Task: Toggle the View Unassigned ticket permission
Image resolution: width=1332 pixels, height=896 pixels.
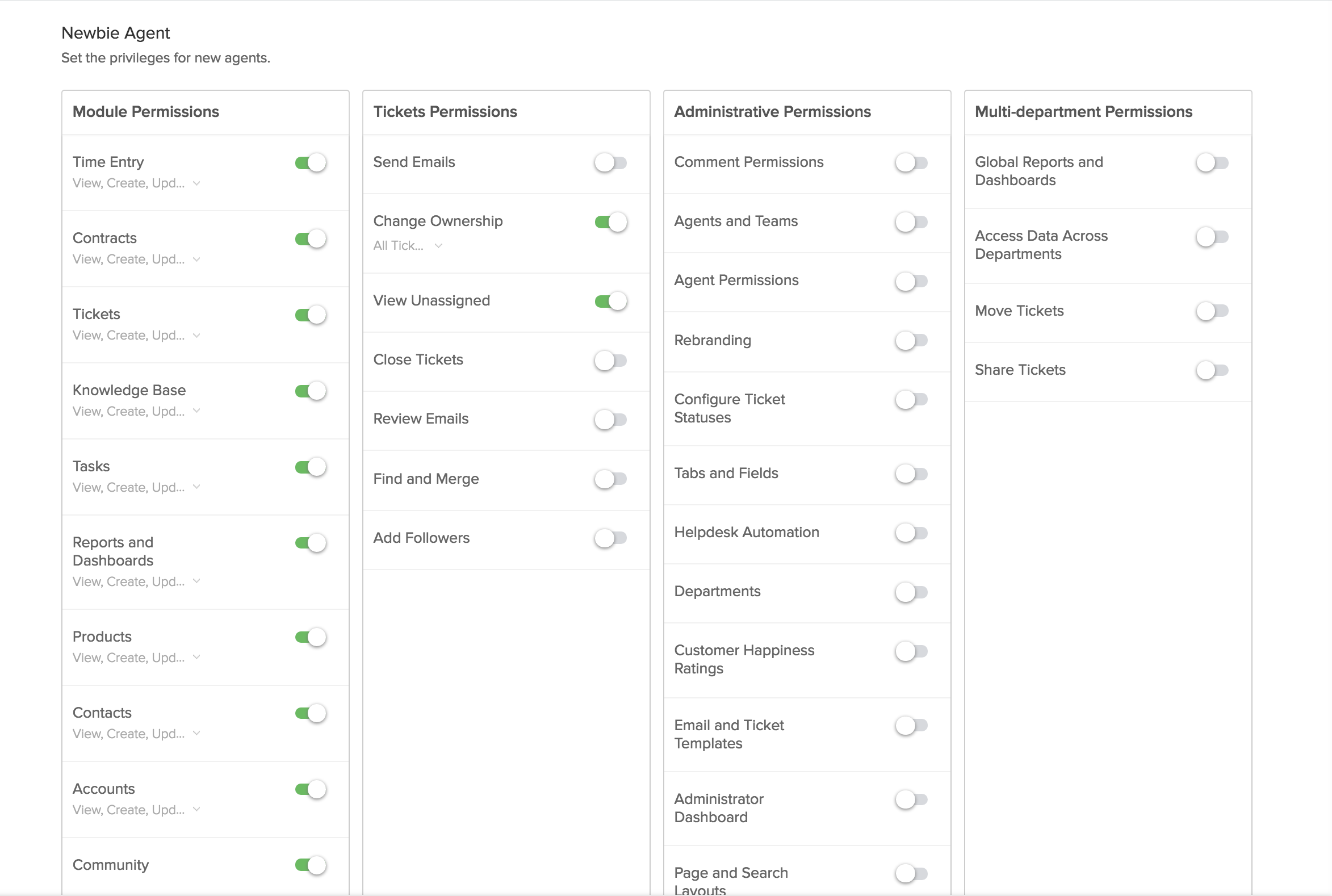Action: 610,300
